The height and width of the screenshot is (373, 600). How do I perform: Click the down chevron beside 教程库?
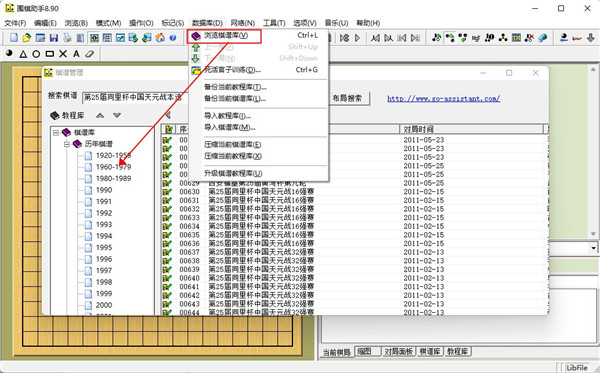pos(117,115)
